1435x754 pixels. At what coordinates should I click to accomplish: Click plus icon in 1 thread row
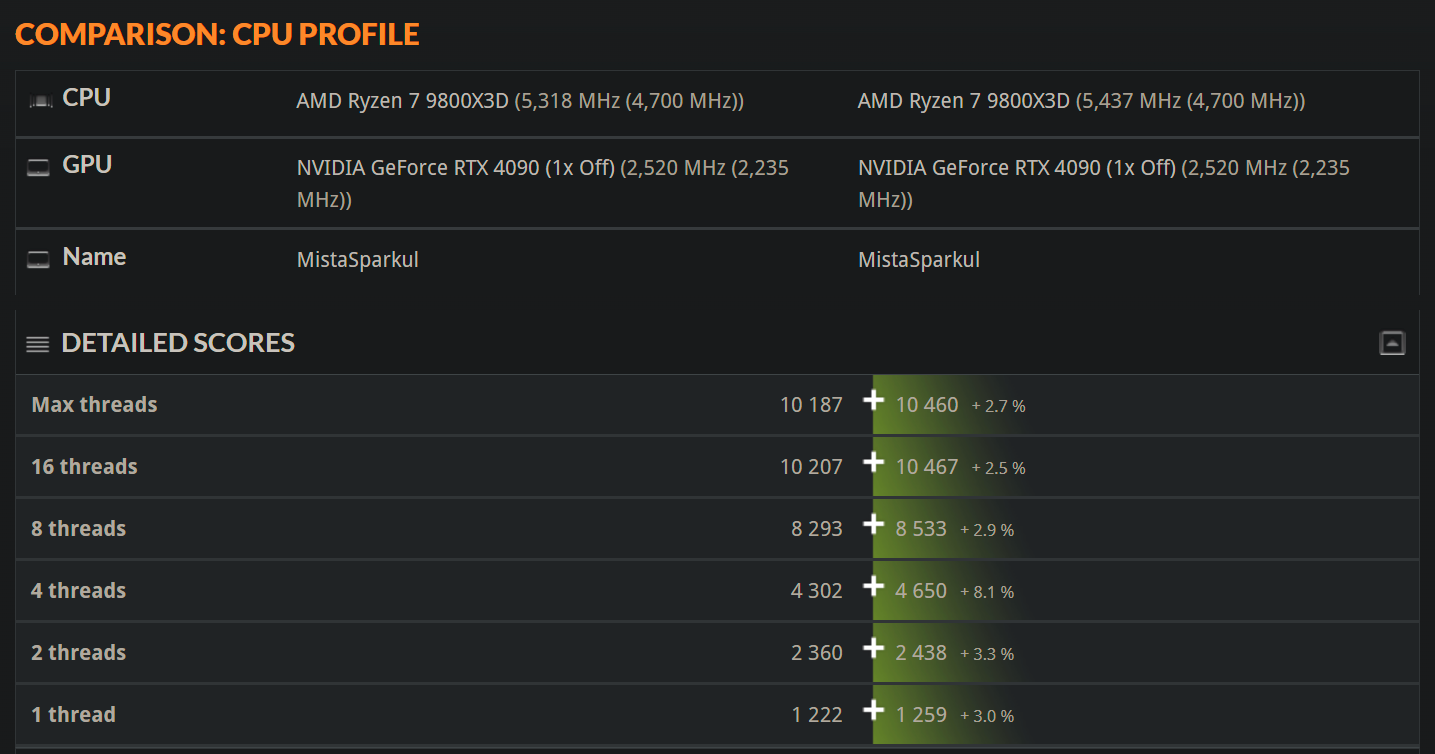pyautogui.click(x=874, y=710)
